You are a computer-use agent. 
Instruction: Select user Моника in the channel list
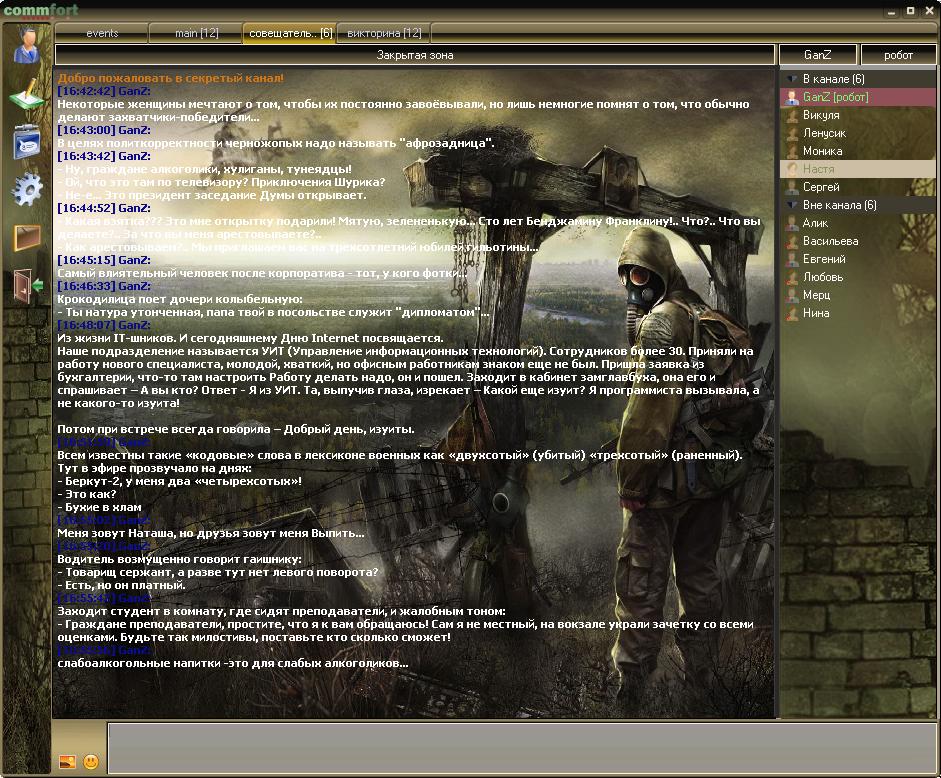(x=822, y=151)
